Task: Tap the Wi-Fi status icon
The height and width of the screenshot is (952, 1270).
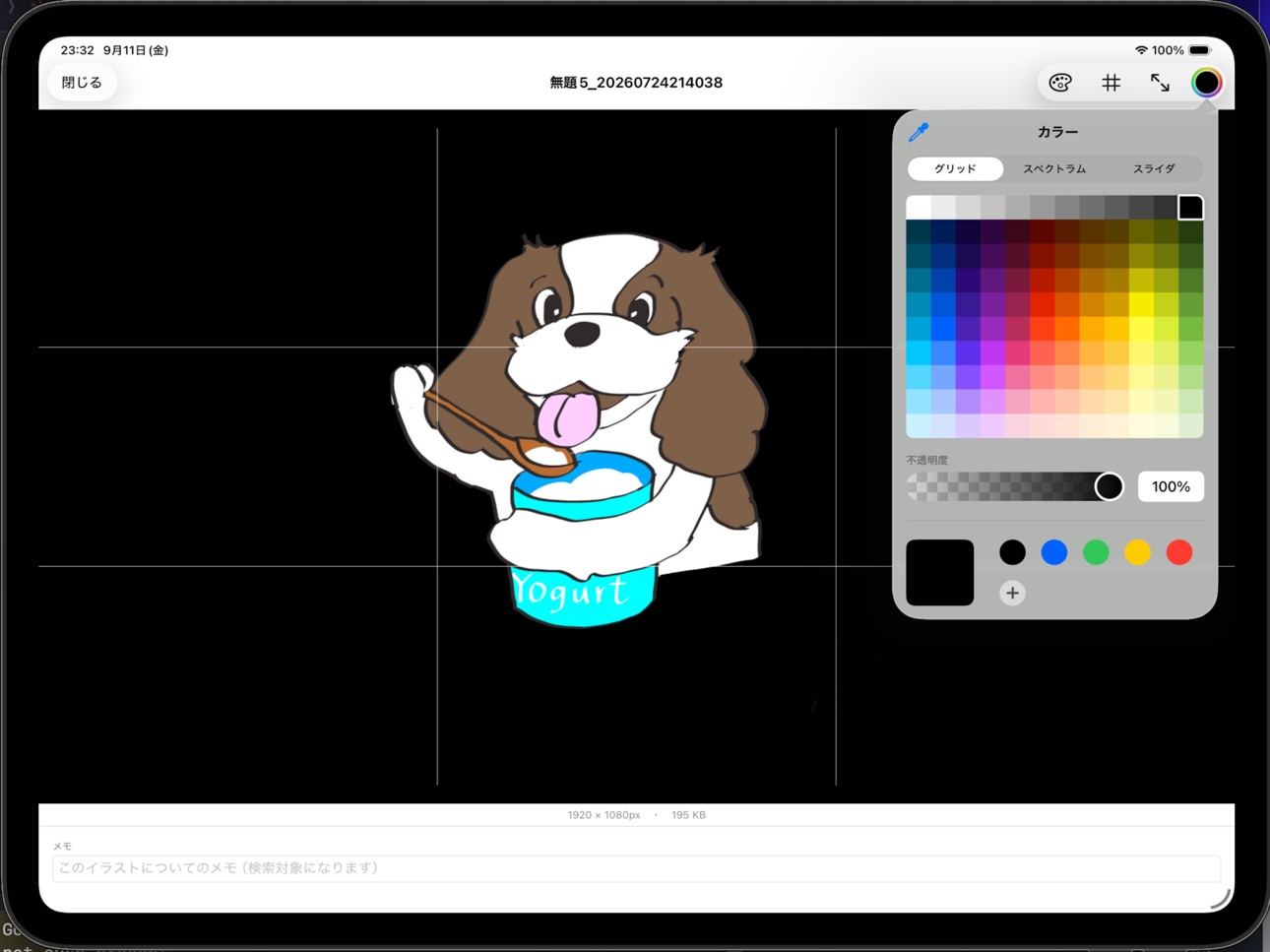Action: (x=1141, y=50)
